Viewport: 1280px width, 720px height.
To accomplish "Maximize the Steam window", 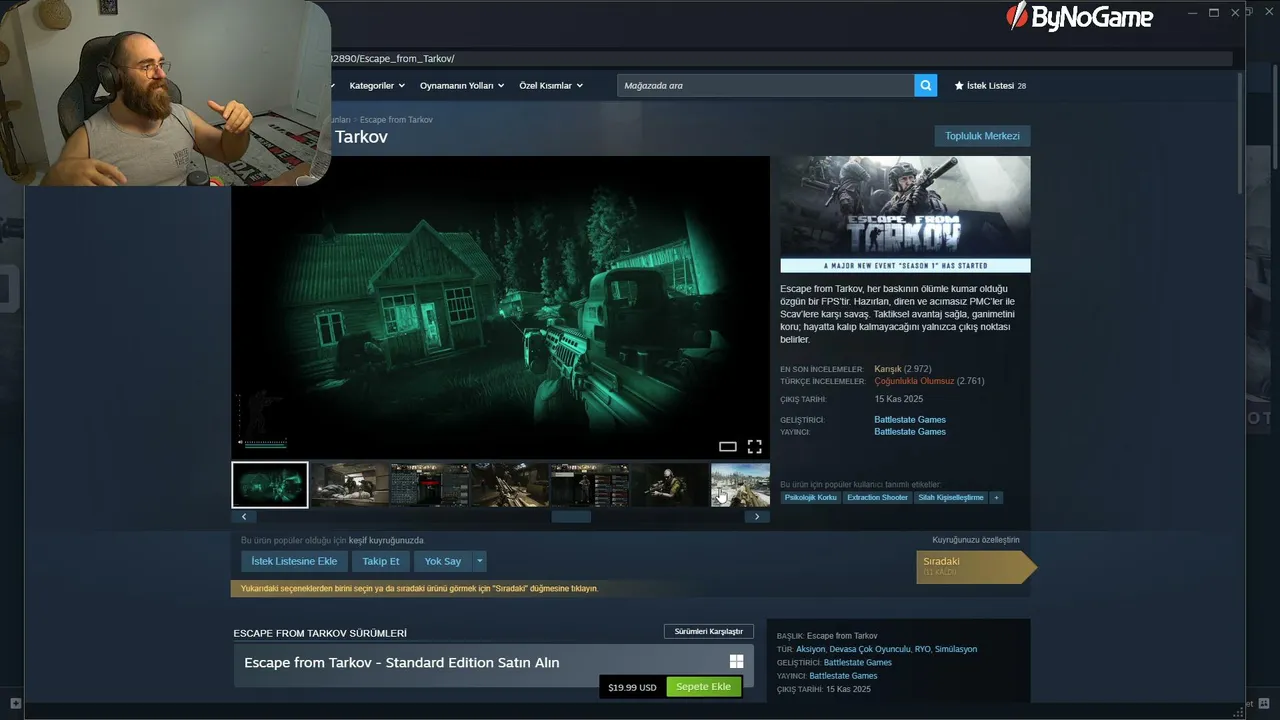I will [x=1214, y=13].
